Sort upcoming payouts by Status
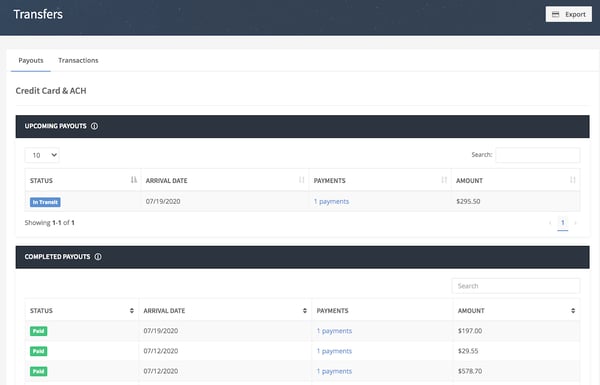 coord(134,180)
